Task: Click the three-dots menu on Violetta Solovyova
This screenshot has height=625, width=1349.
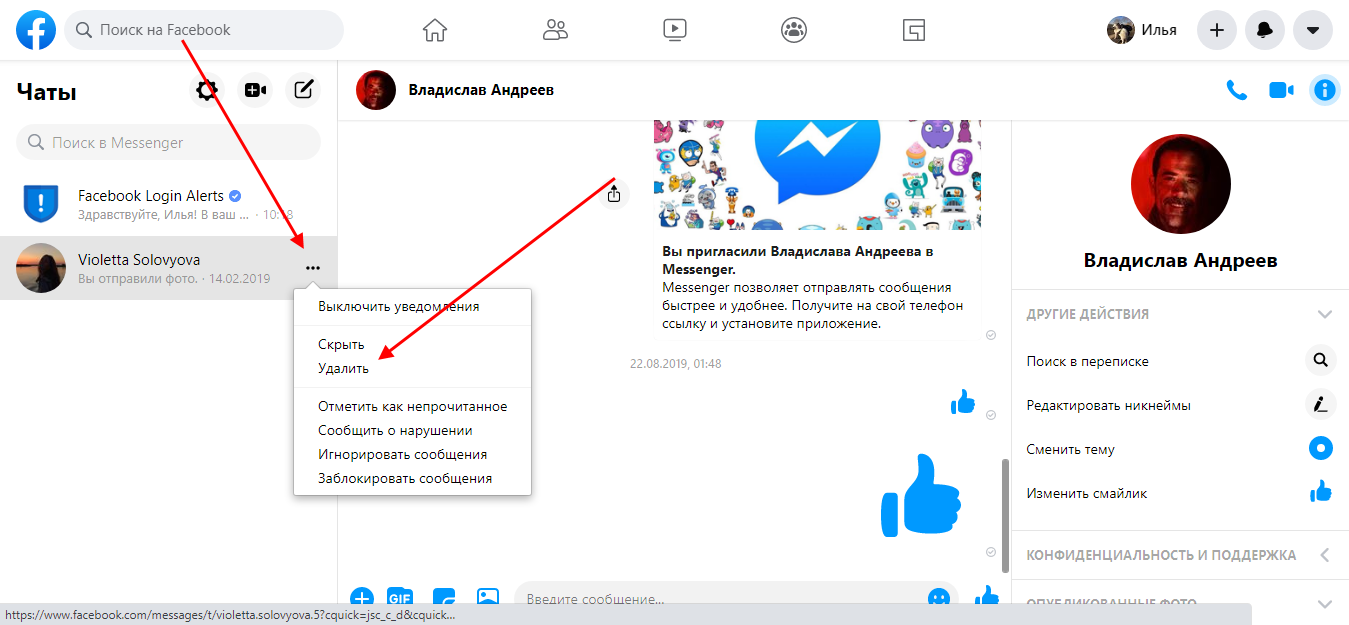Action: [313, 268]
